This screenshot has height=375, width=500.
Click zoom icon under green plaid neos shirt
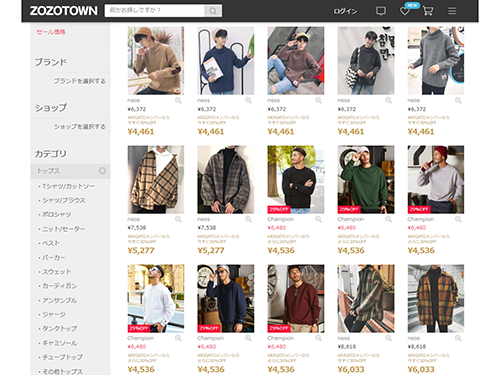click(388, 338)
